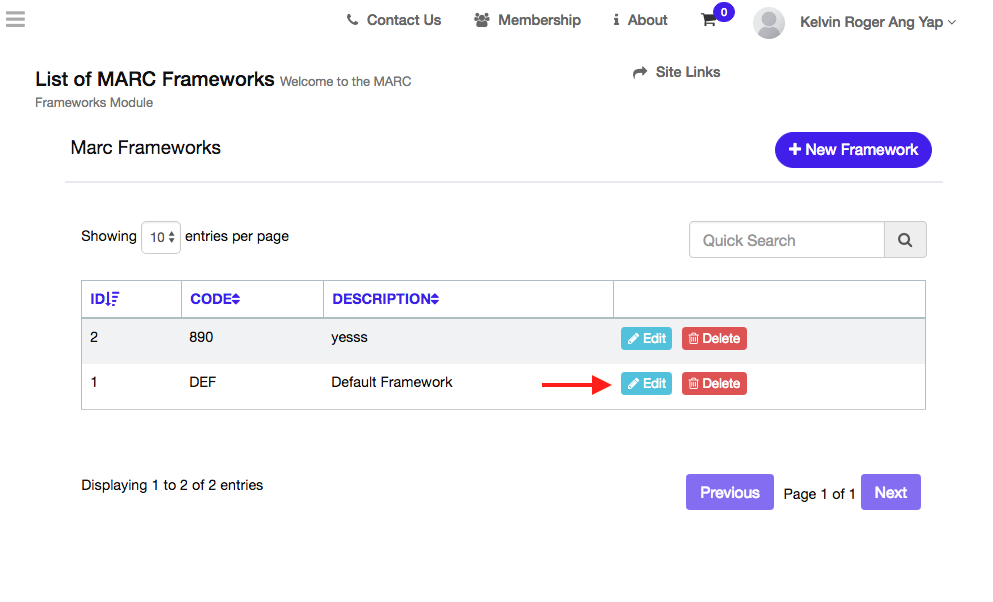This screenshot has width=993, height=602.
Task: Focus the Quick Search input field
Action: point(787,240)
